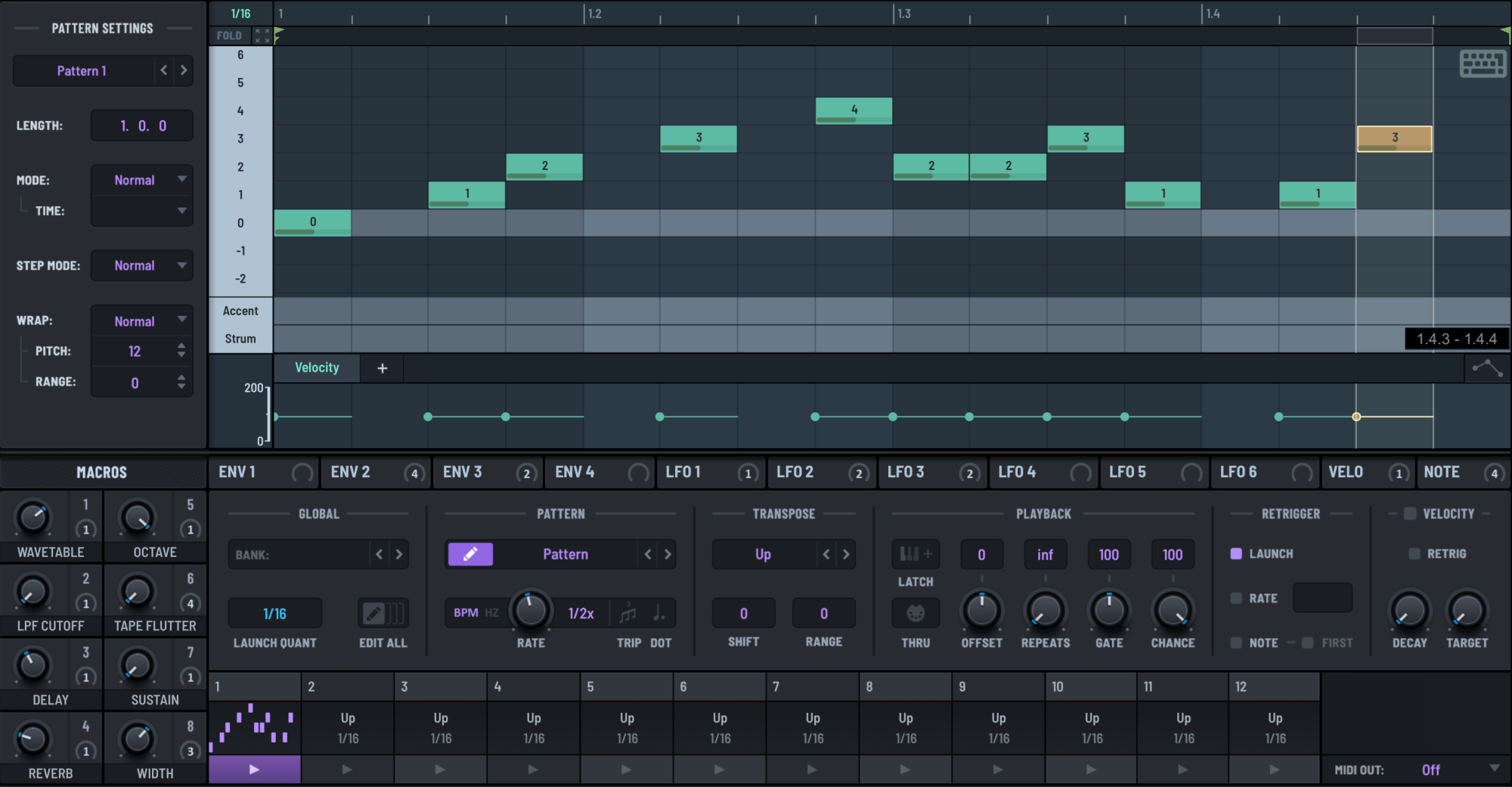Click the LENGTH value field

pyautogui.click(x=142, y=125)
